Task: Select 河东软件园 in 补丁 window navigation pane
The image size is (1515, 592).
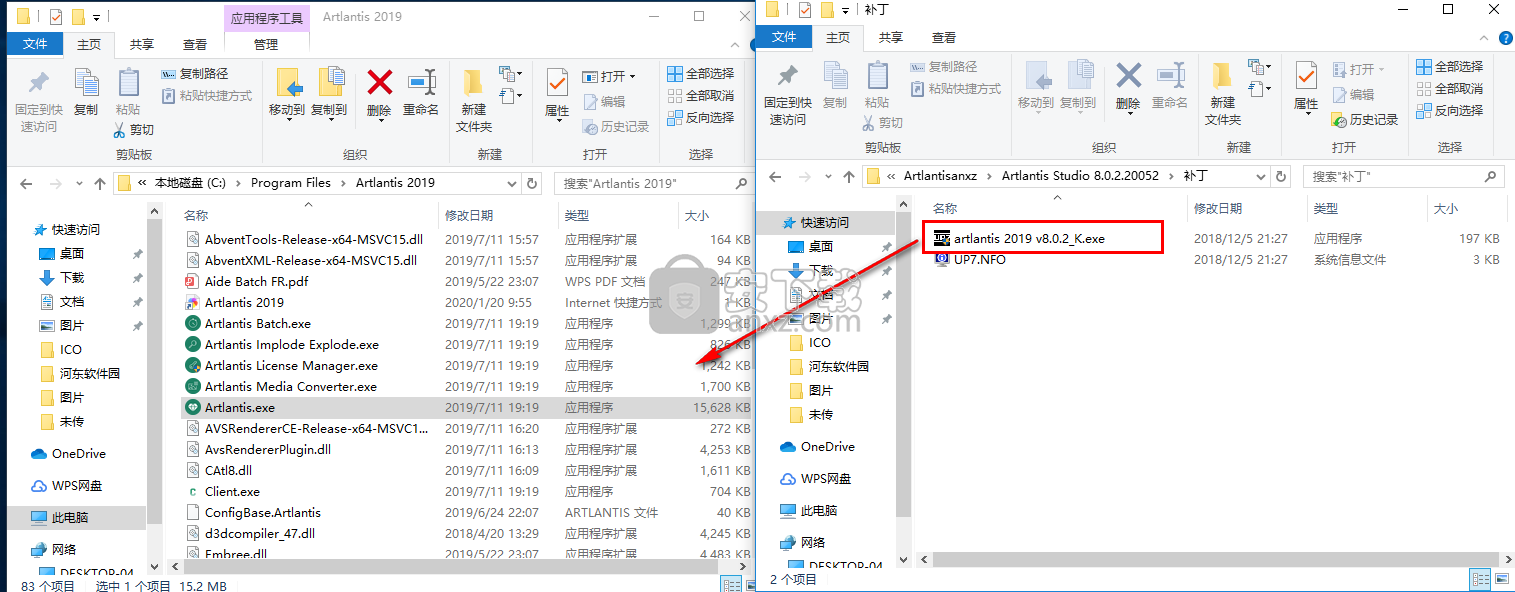Action: (x=838, y=366)
